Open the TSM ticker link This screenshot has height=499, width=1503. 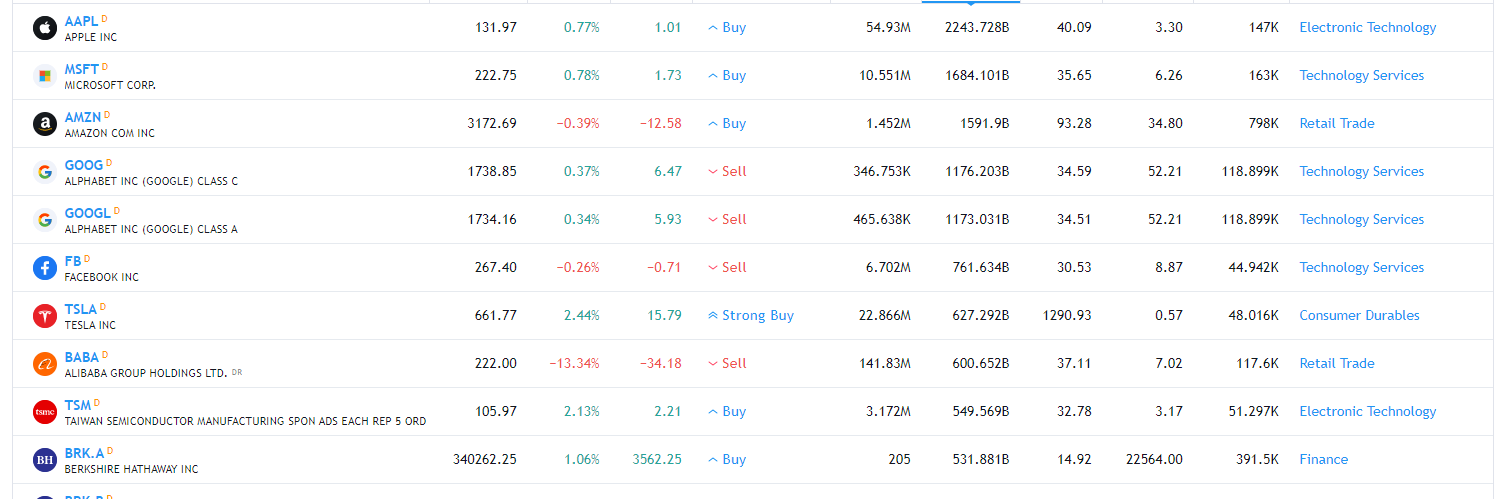coord(78,405)
